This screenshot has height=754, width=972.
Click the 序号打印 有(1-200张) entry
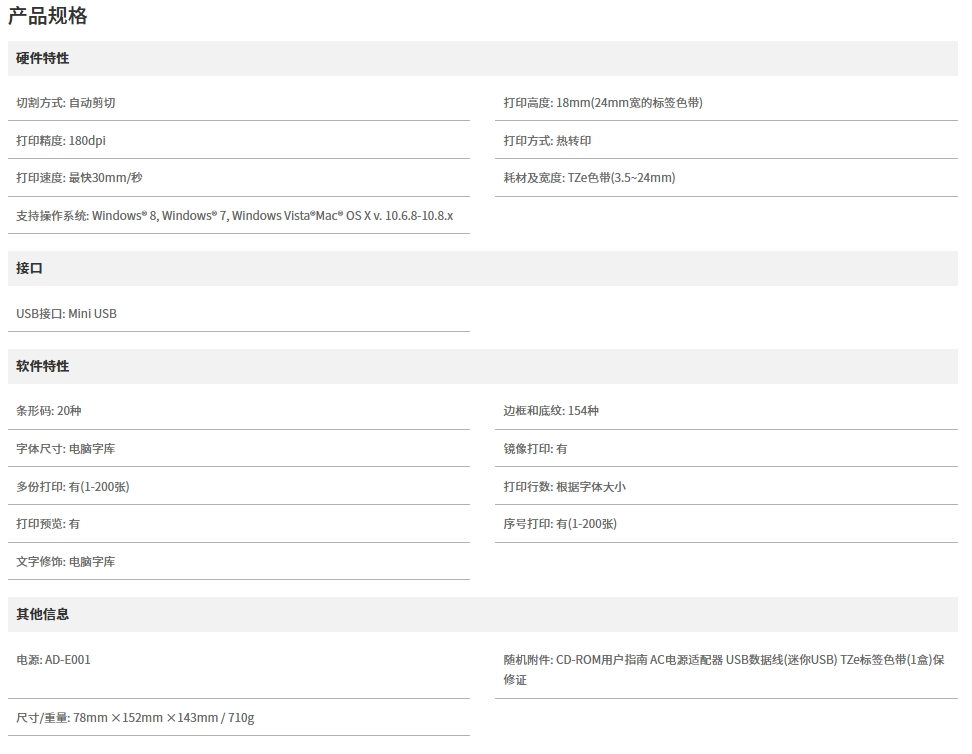pos(560,524)
